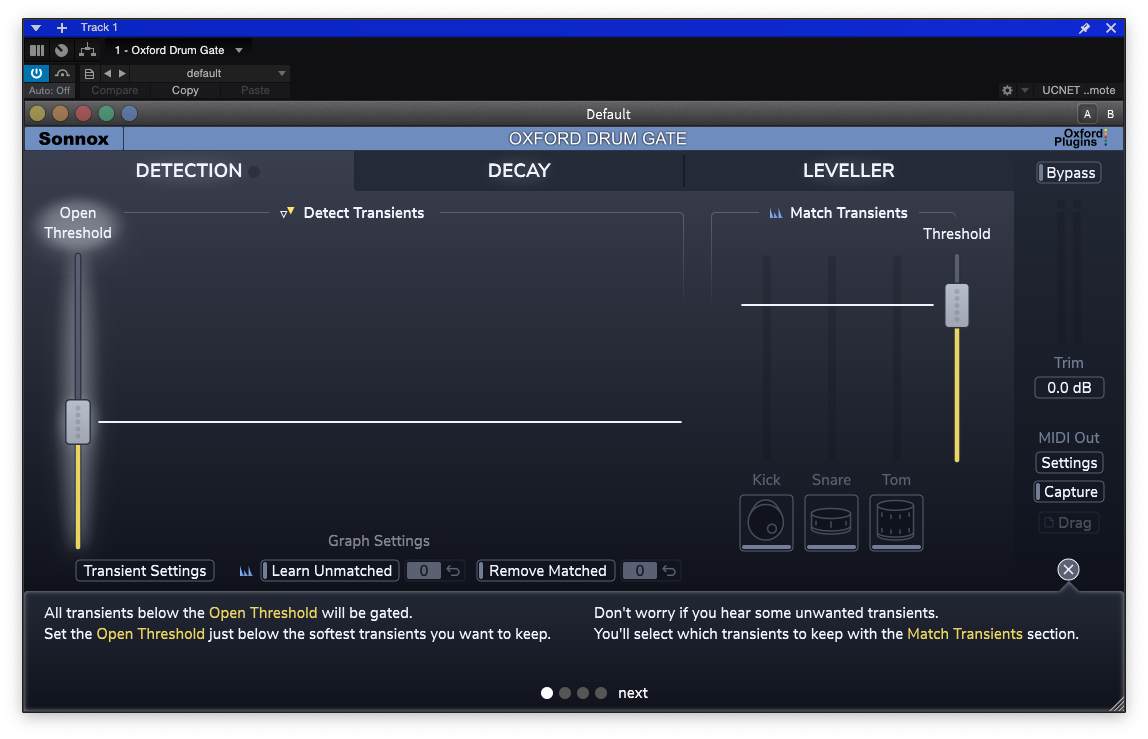Select the Tom drum icon
The width and height of the screenshot is (1148, 739).
pyautogui.click(x=896, y=522)
